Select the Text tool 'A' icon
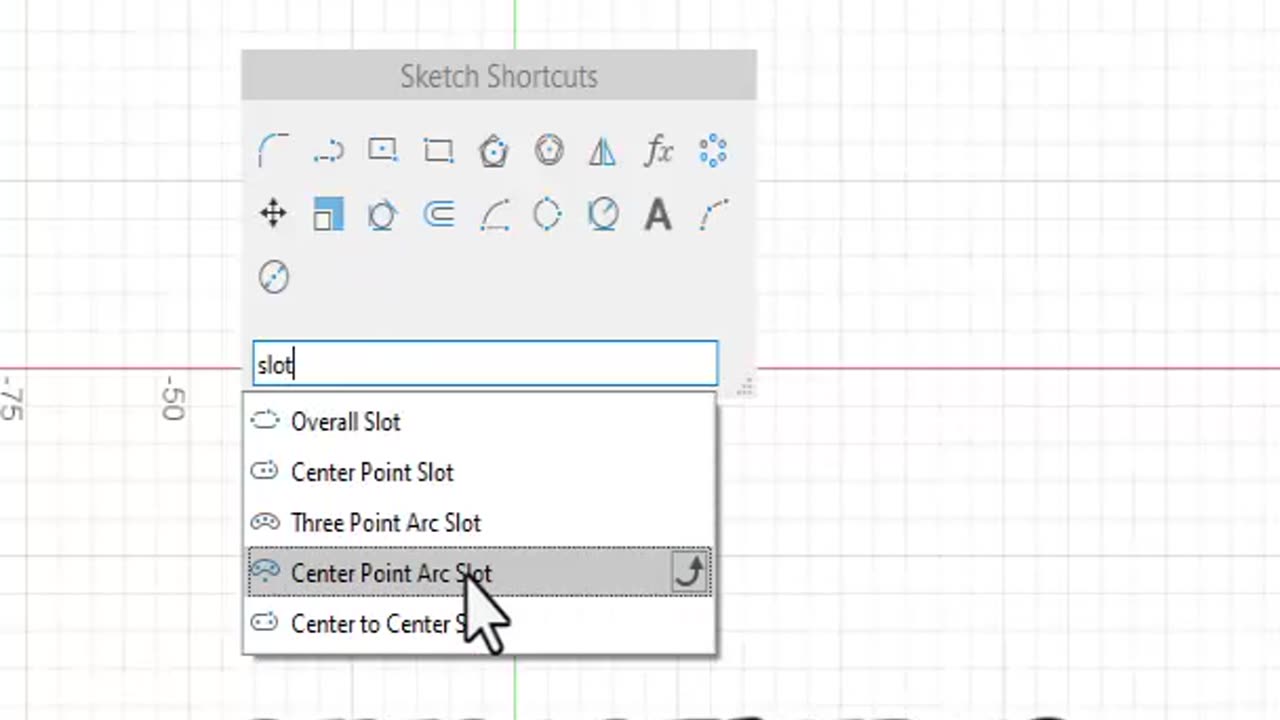This screenshot has height=720, width=1280. pyautogui.click(x=658, y=214)
